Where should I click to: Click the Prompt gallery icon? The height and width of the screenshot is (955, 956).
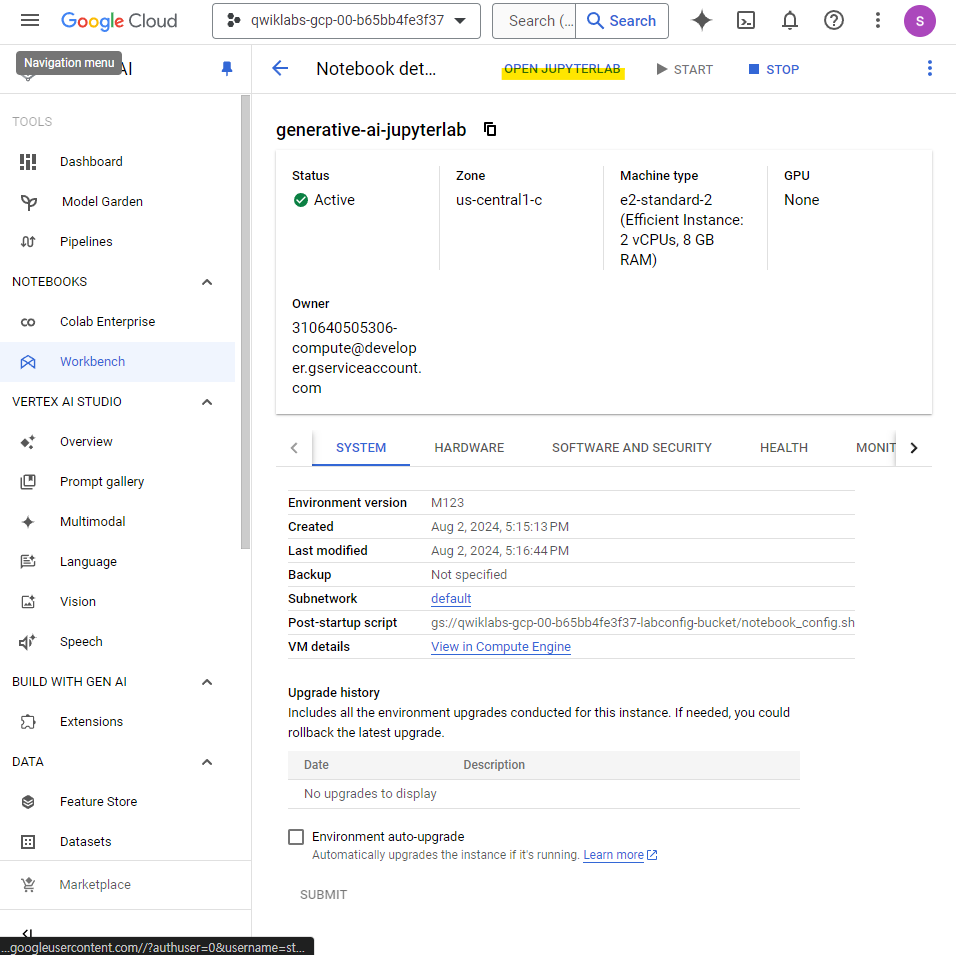[28, 482]
